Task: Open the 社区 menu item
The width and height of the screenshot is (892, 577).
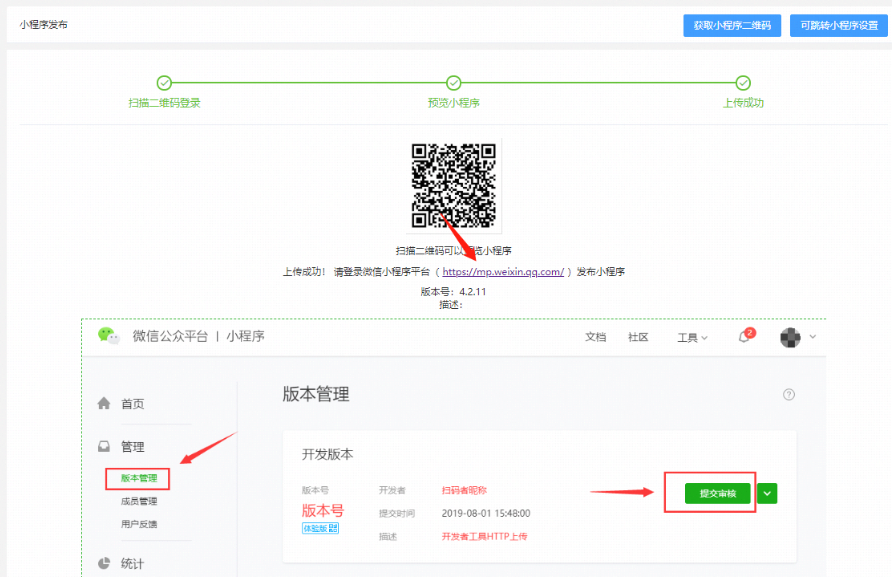Action: coord(638,337)
